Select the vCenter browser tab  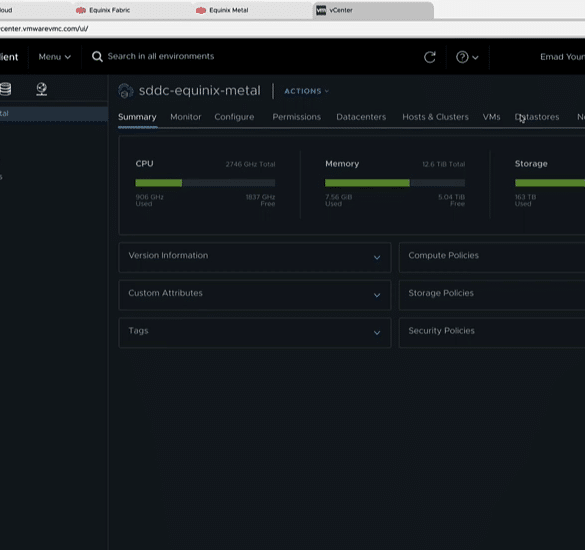tap(373, 10)
